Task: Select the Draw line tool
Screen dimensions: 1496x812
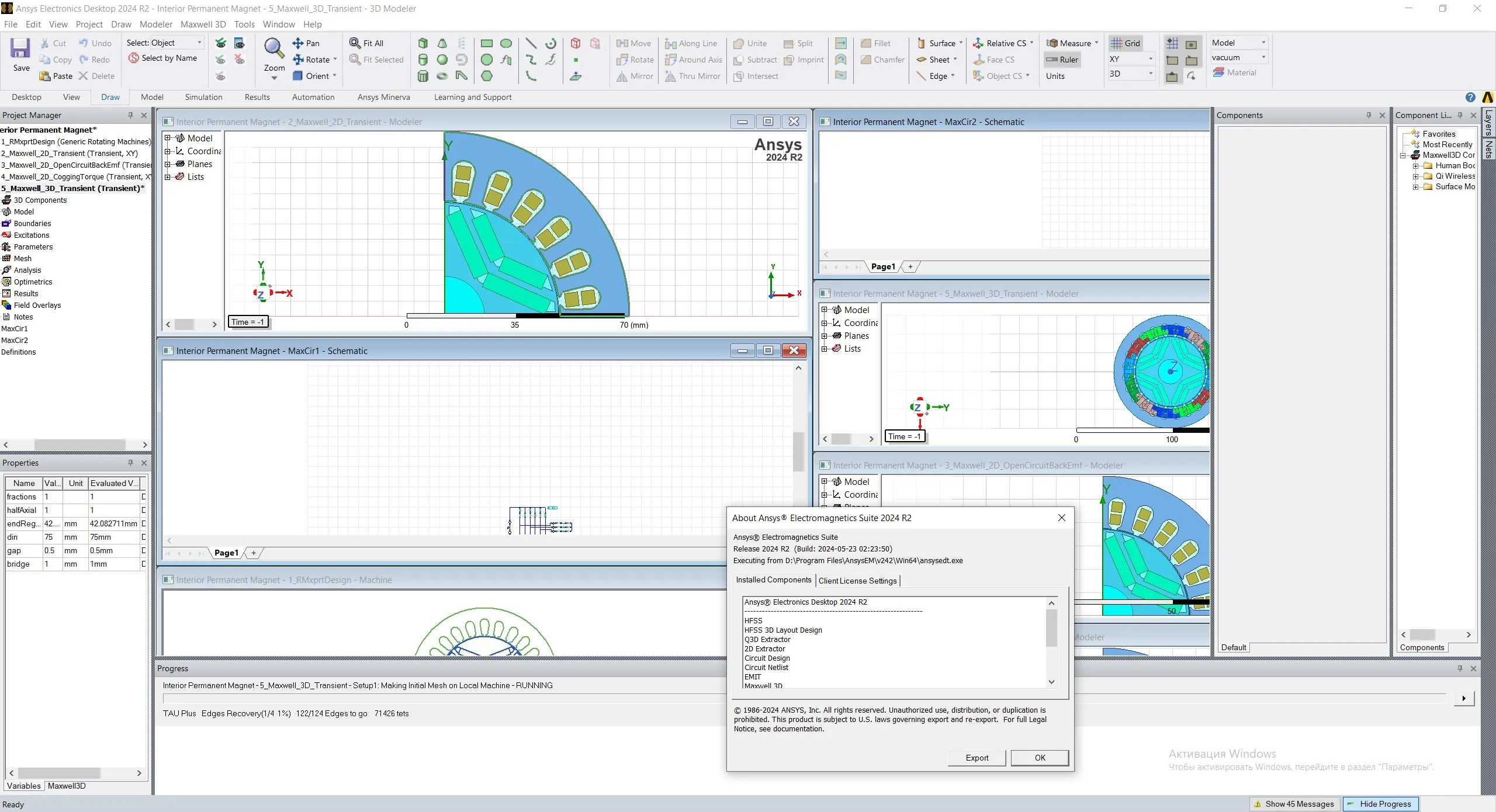Action: 531,43
